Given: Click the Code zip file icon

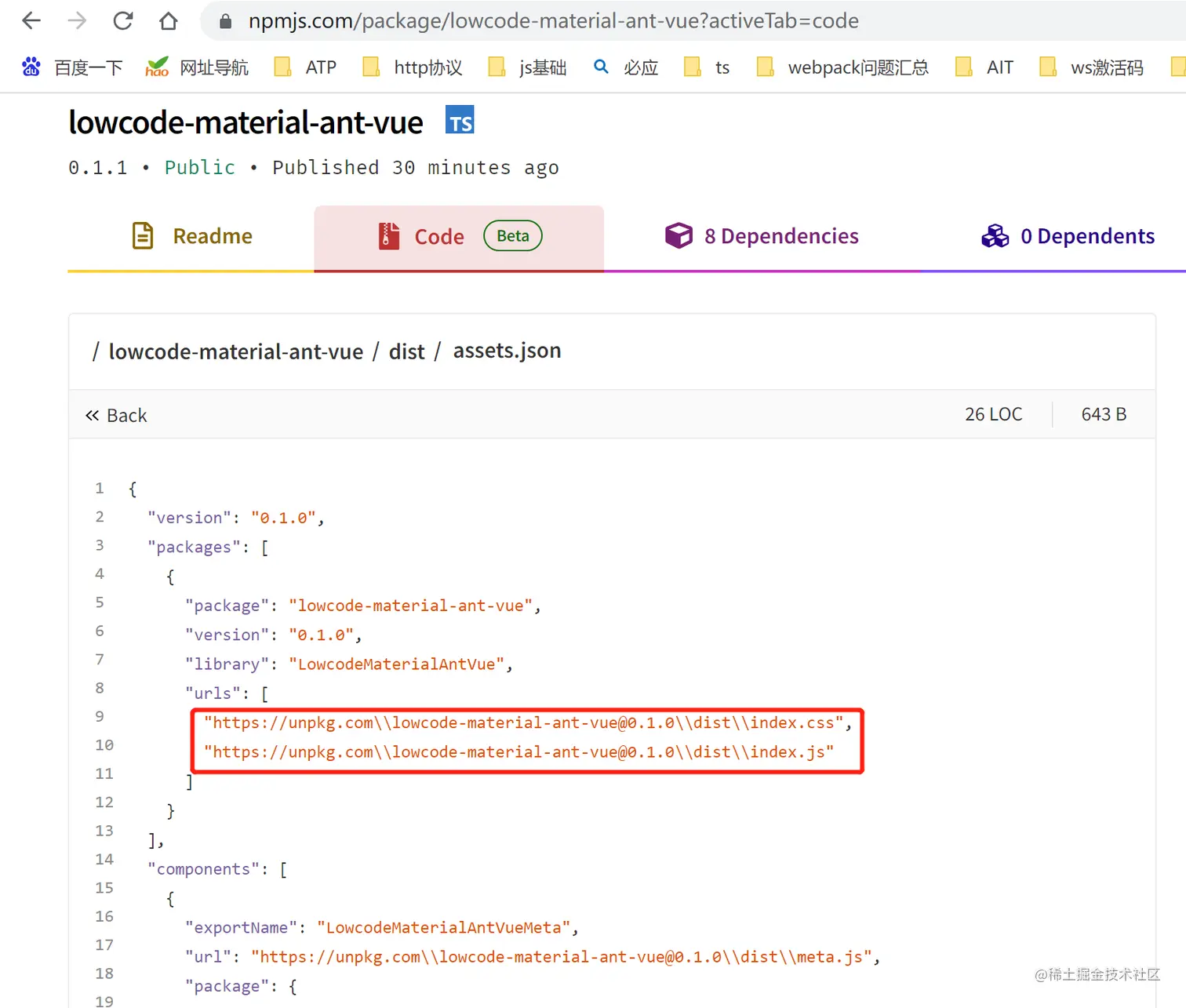Looking at the screenshot, I should (389, 236).
